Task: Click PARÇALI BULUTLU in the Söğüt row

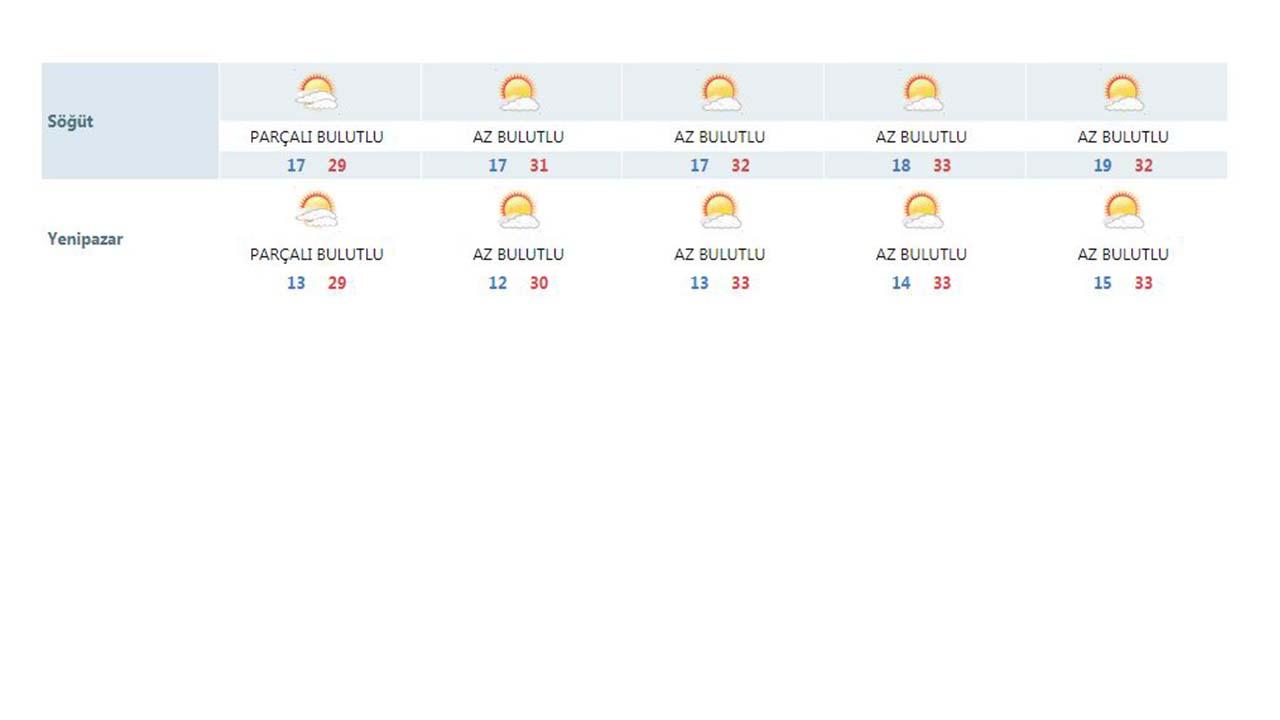Action: (316, 137)
